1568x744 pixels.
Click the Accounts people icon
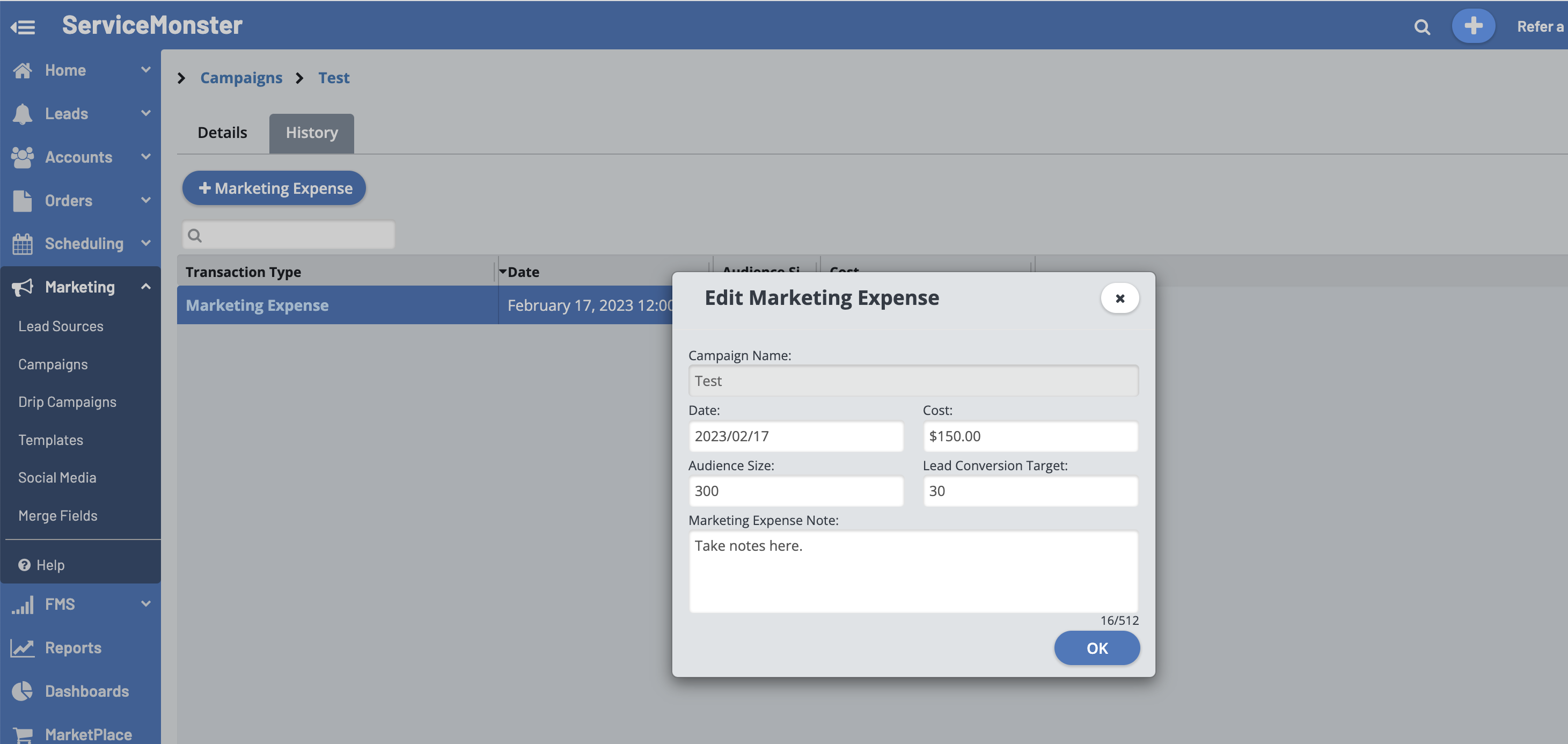tap(23, 157)
